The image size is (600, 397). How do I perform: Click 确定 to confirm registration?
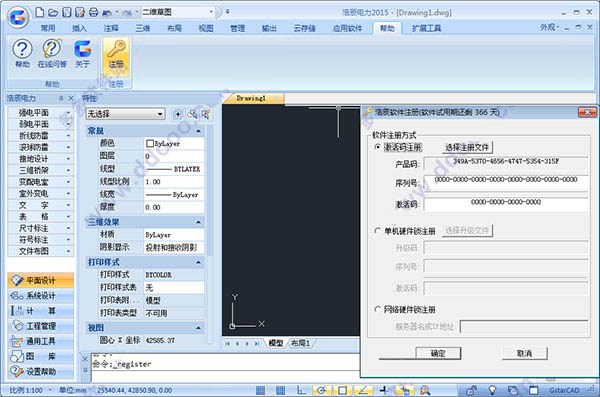[438, 353]
